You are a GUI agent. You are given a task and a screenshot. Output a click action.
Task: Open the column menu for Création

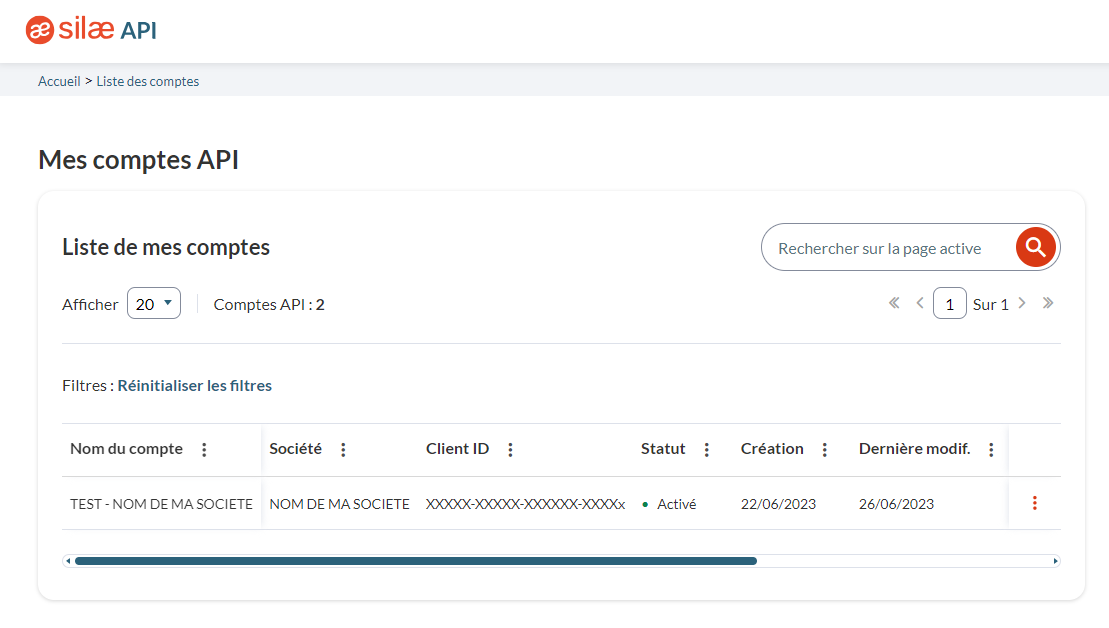pyautogui.click(x=824, y=449)
